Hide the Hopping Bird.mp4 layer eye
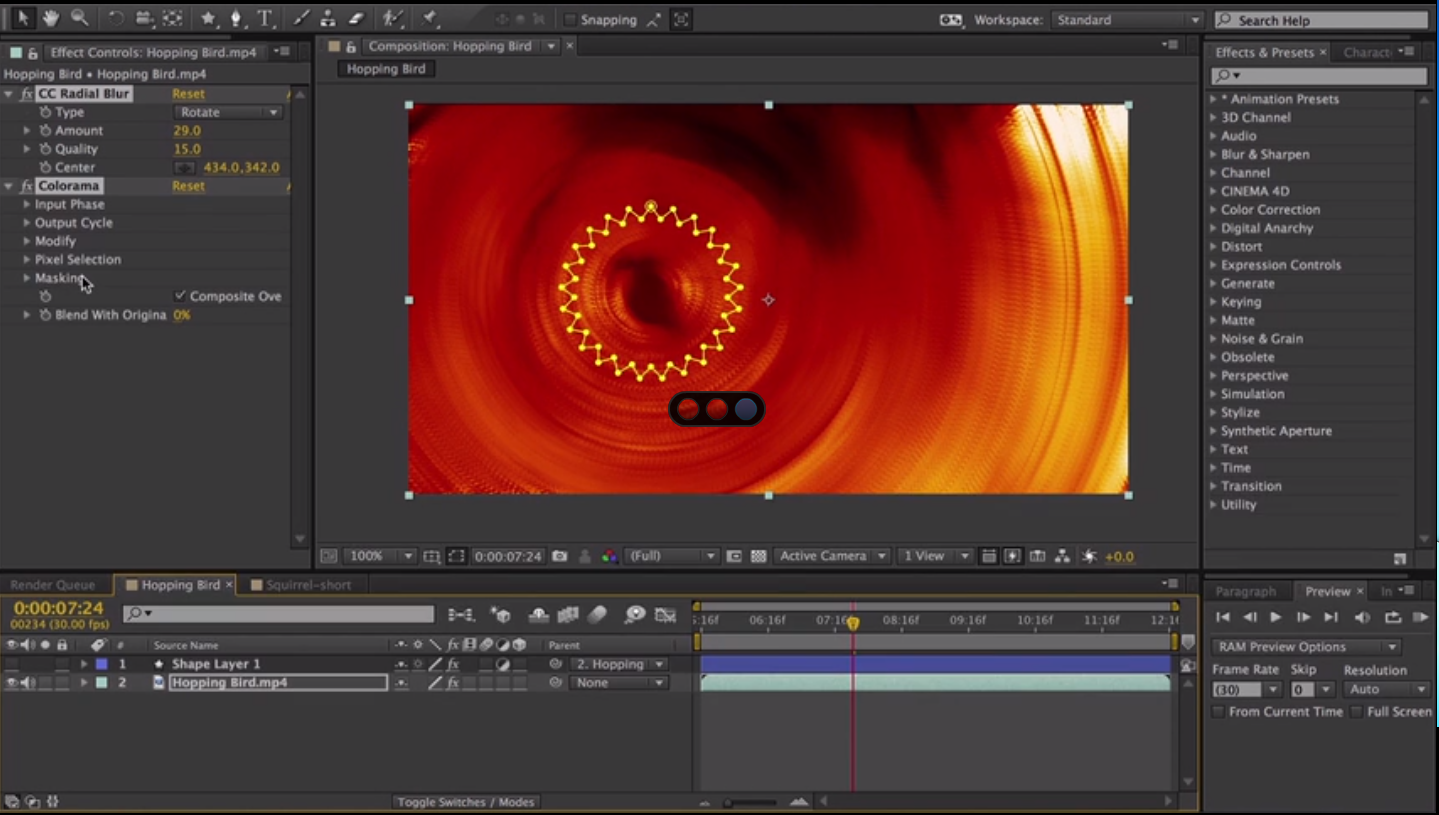This screenshot has height=815, width=1439. (x=12, y=683)
